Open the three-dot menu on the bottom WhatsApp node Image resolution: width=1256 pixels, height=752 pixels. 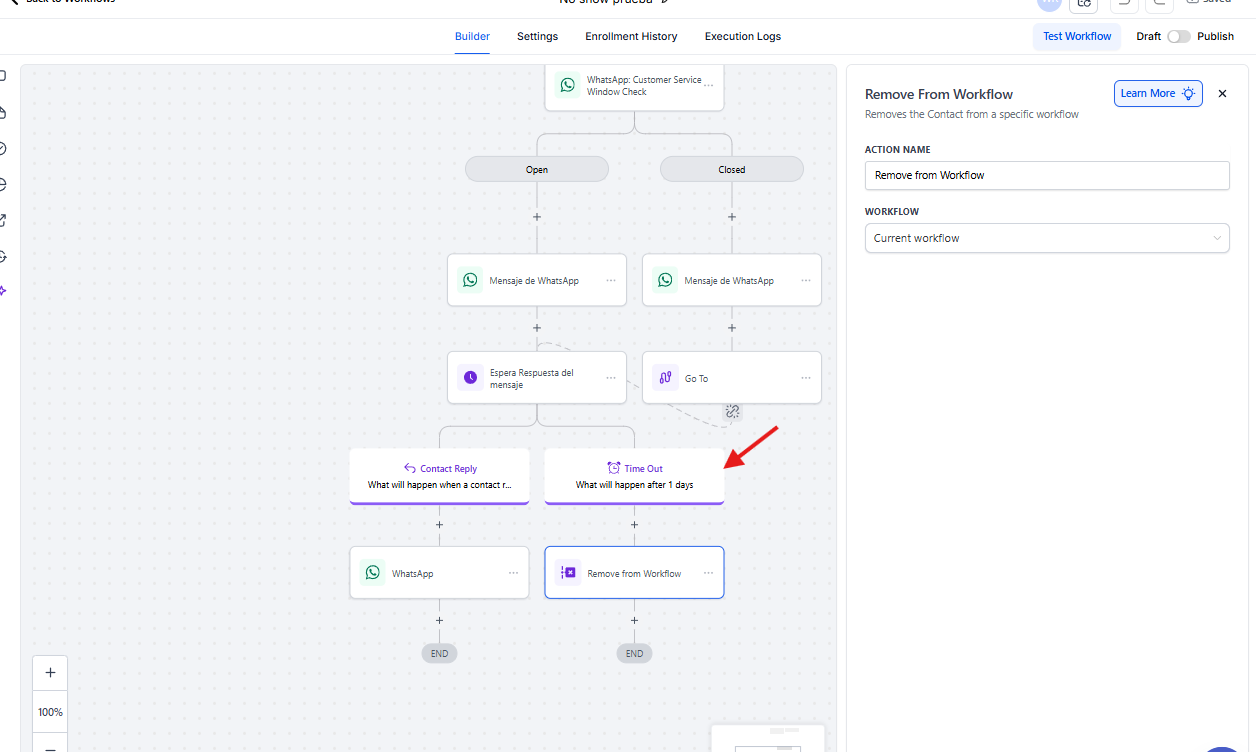pos(513,573)
